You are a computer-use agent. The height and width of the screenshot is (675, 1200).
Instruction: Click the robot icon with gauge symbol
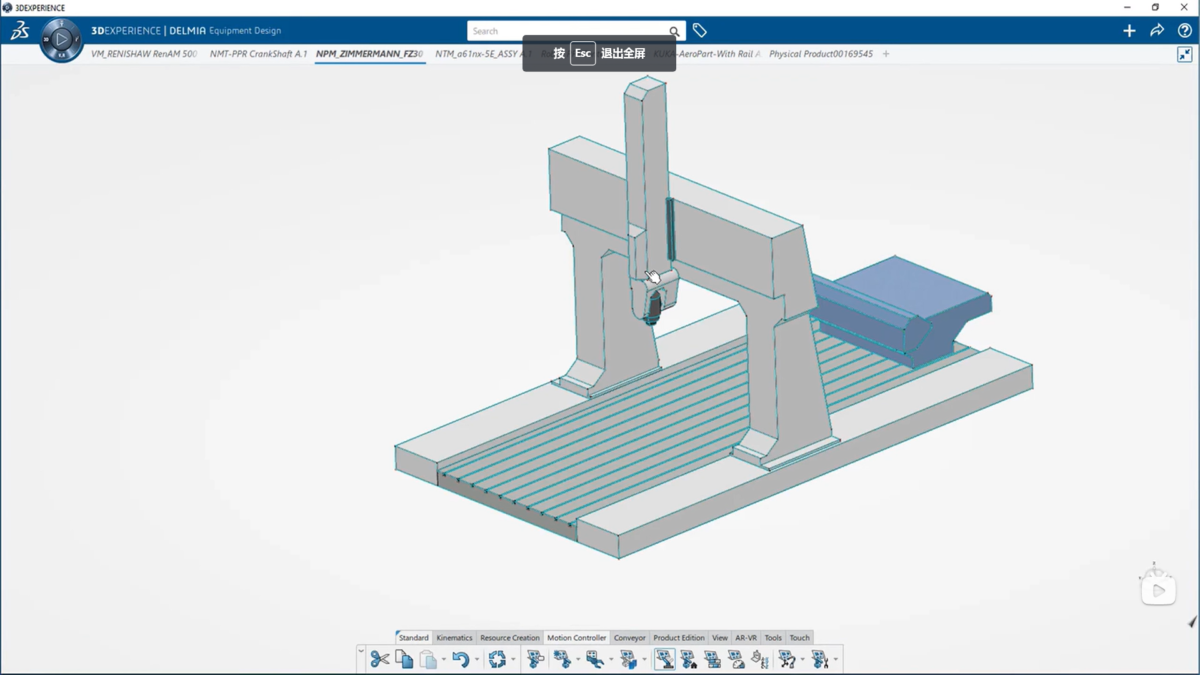tap(737, 659)
